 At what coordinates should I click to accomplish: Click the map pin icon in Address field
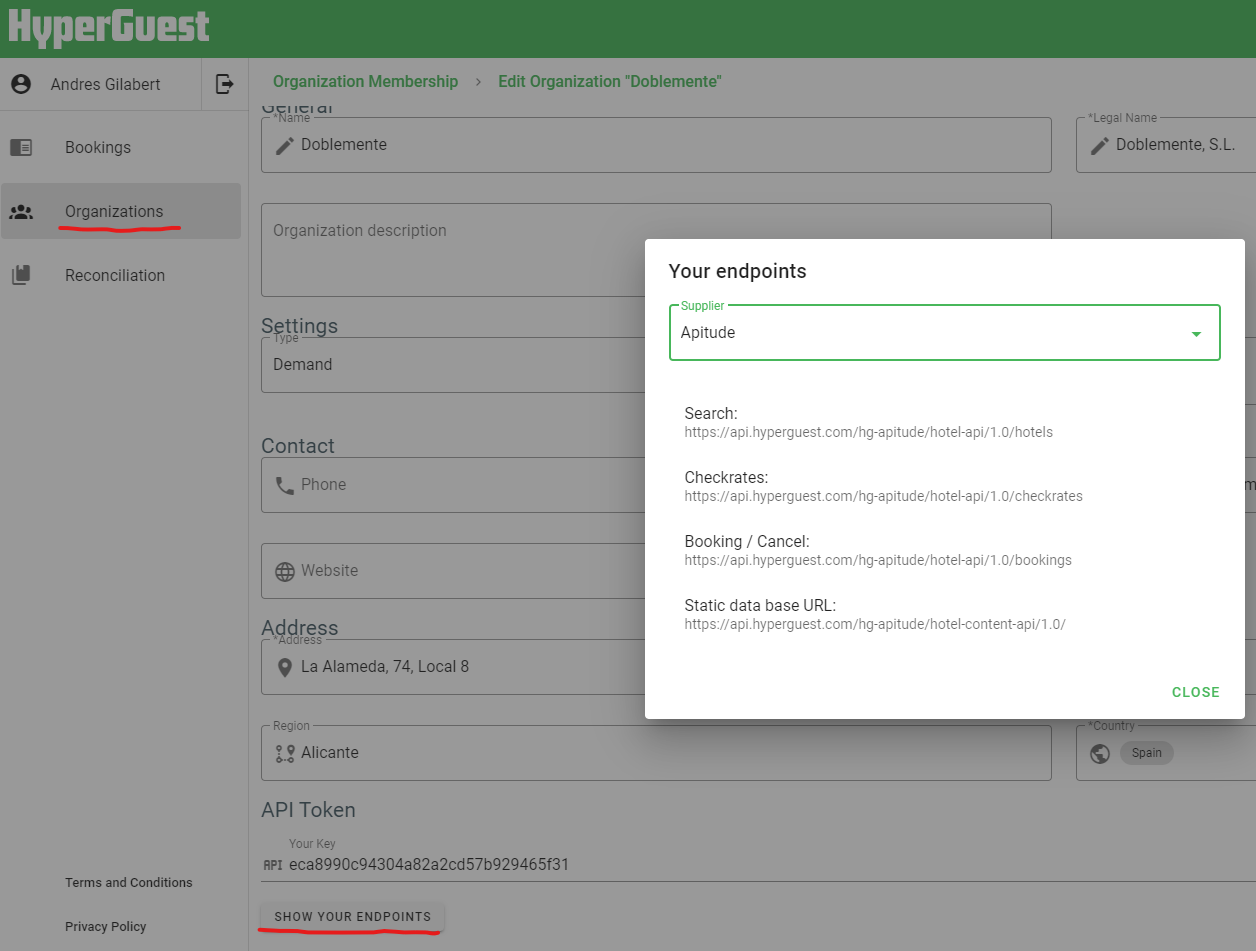pos(285,667)
